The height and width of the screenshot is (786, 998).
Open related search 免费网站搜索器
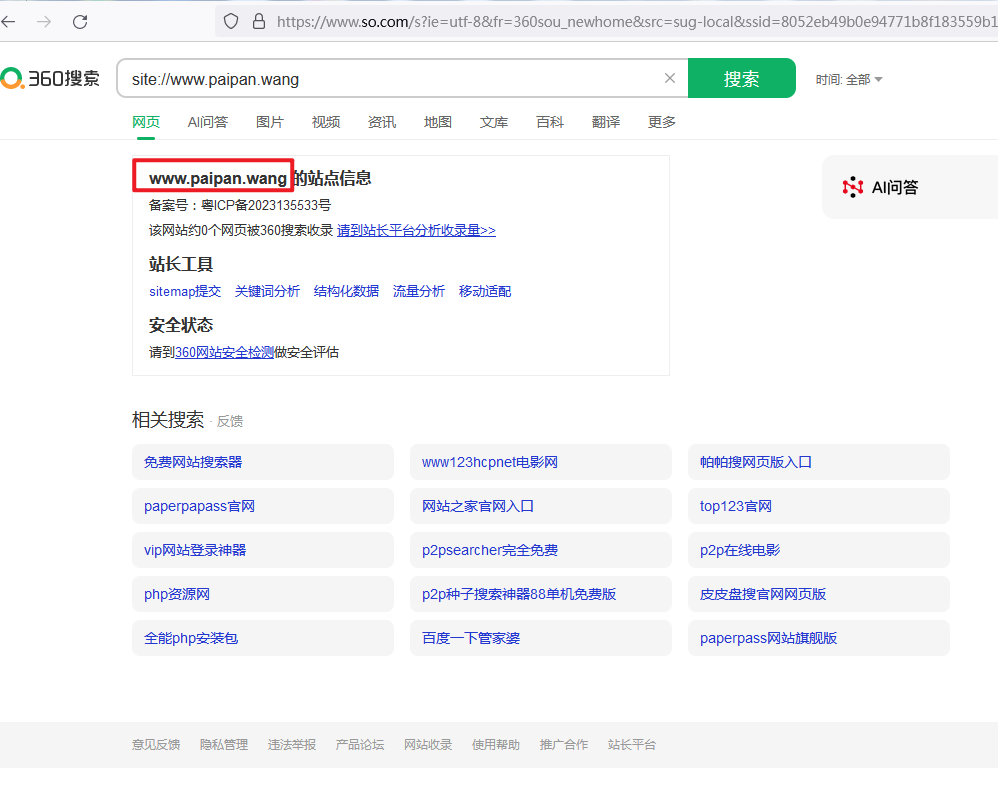coord(263,462)
